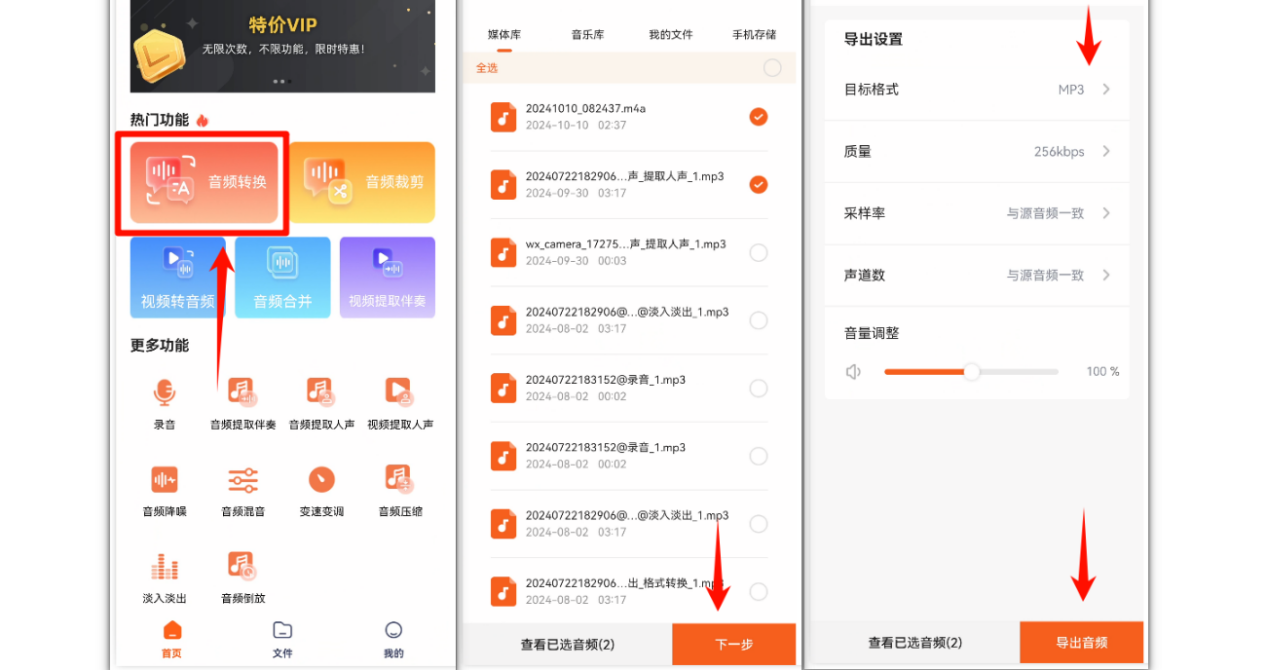Select the wx_camera_17275 file checkbox
Image resolution: width=1266 pixels, height=670 pixels.
coord(758,252)
